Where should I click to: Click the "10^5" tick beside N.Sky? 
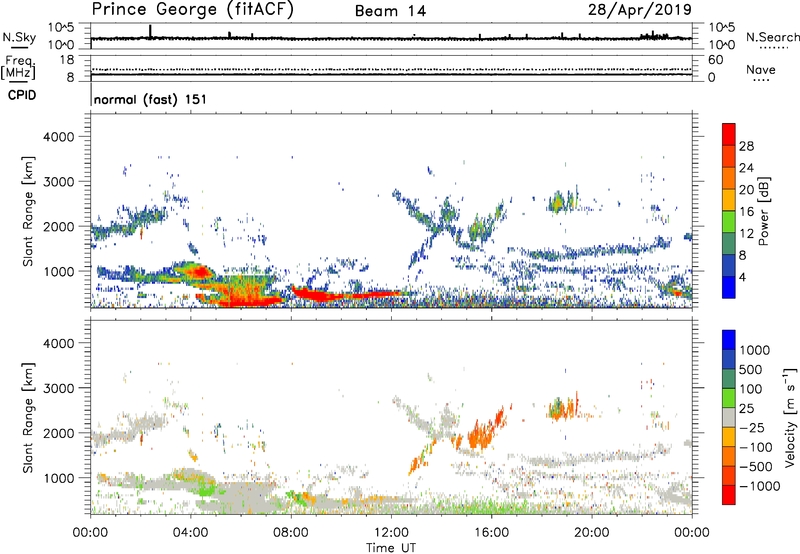[61, 28]
